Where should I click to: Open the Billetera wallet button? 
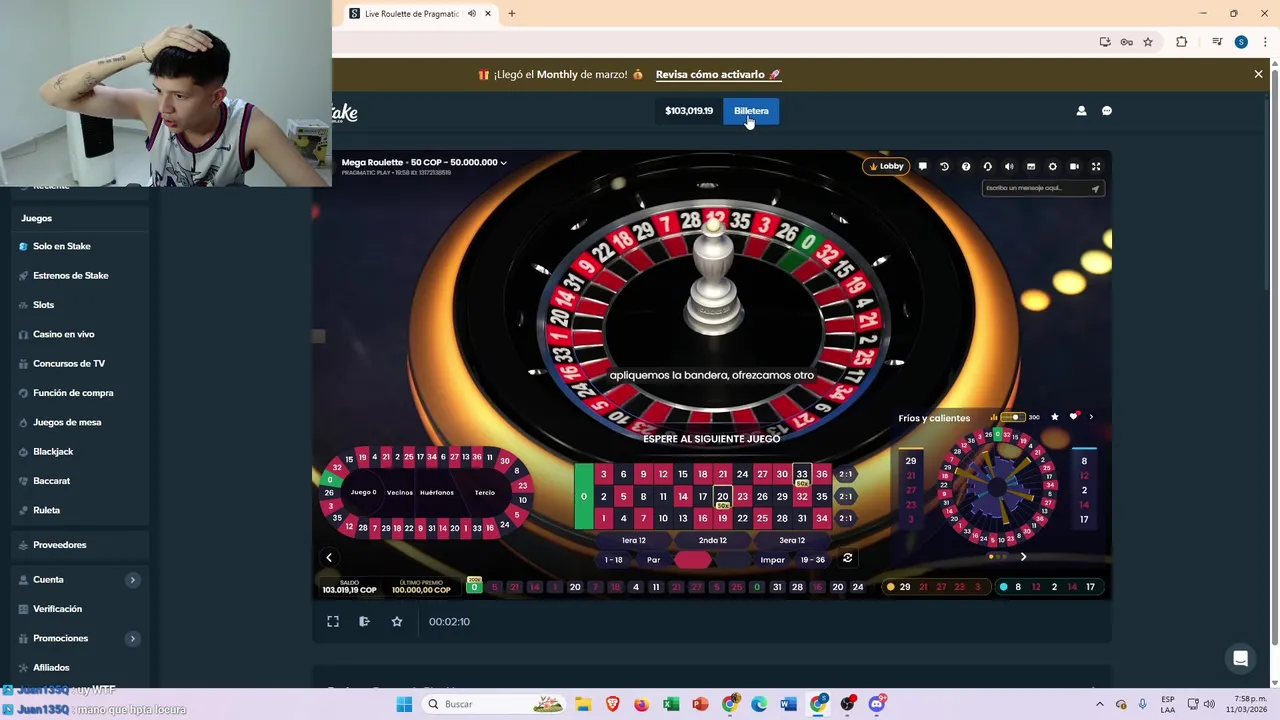751,111
